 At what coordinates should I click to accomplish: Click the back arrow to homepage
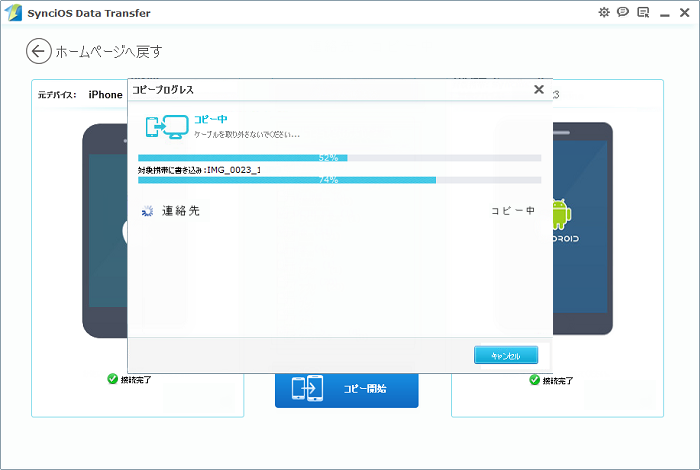[x=38, y=51]
